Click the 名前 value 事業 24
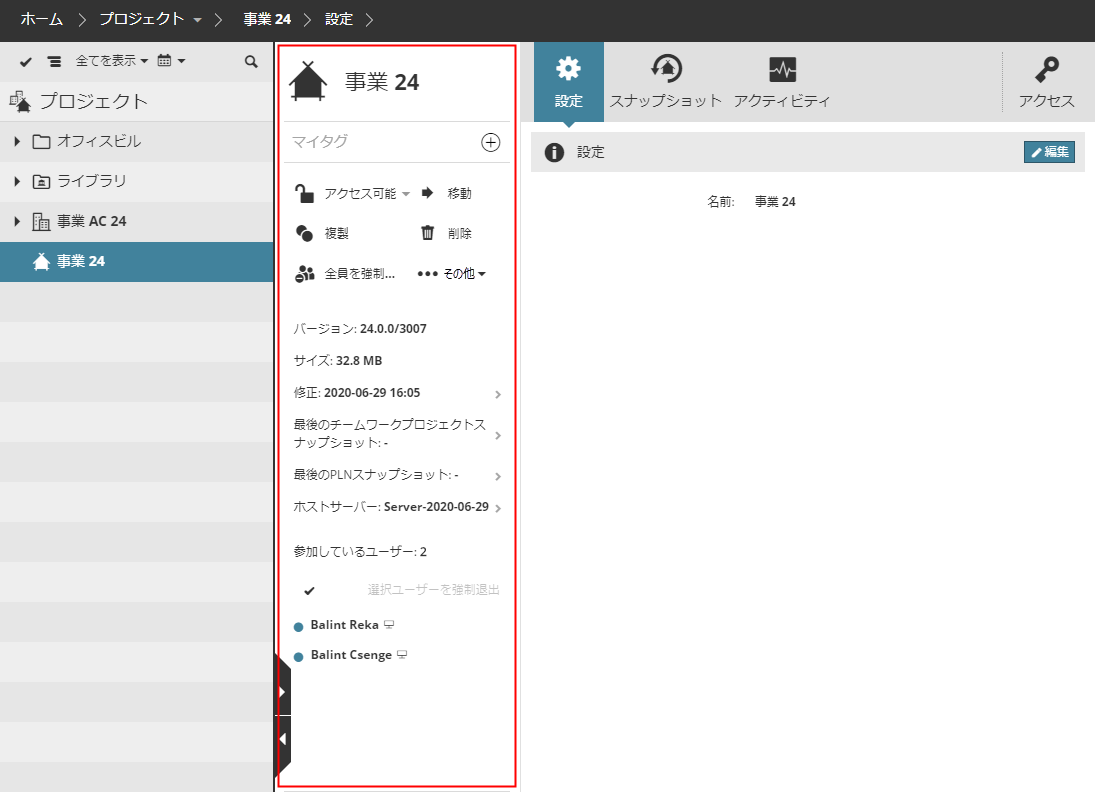 click(775, 202)
